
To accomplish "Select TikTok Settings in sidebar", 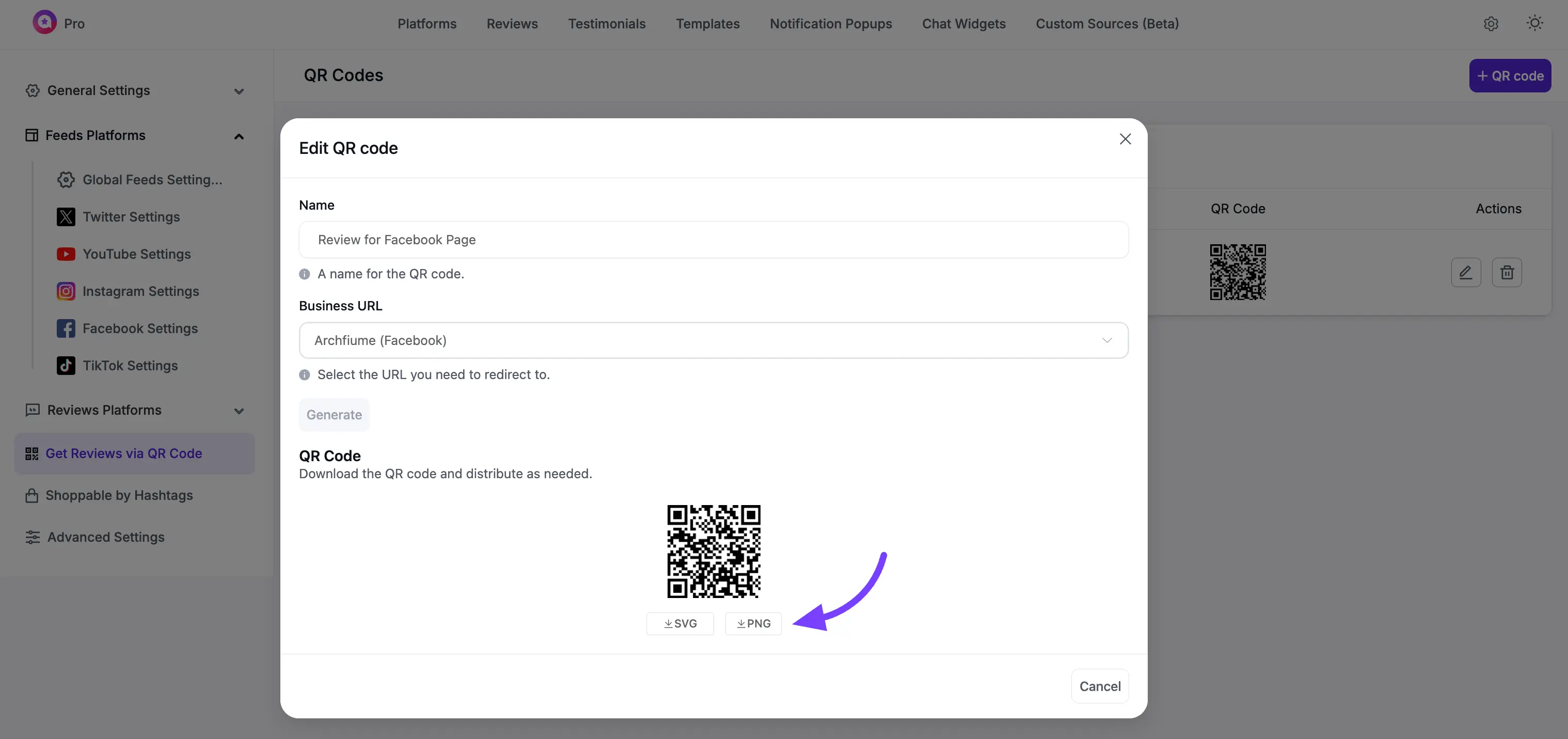I will tap(132, 365).
